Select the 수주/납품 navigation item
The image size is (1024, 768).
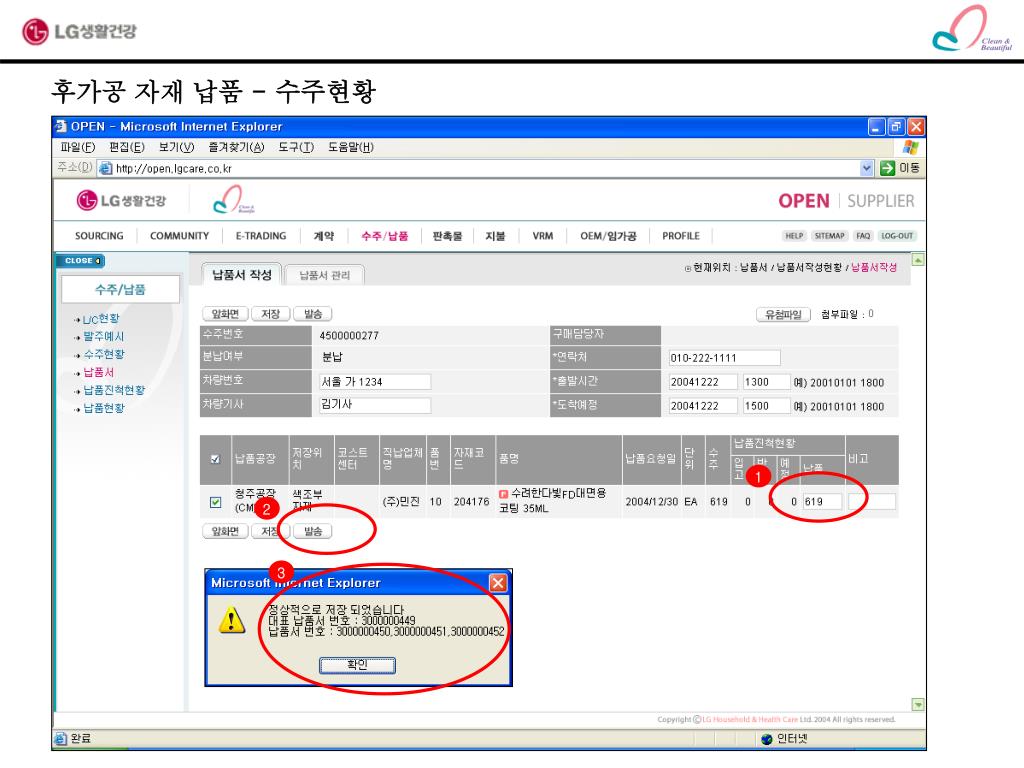[x=385, y=236]
